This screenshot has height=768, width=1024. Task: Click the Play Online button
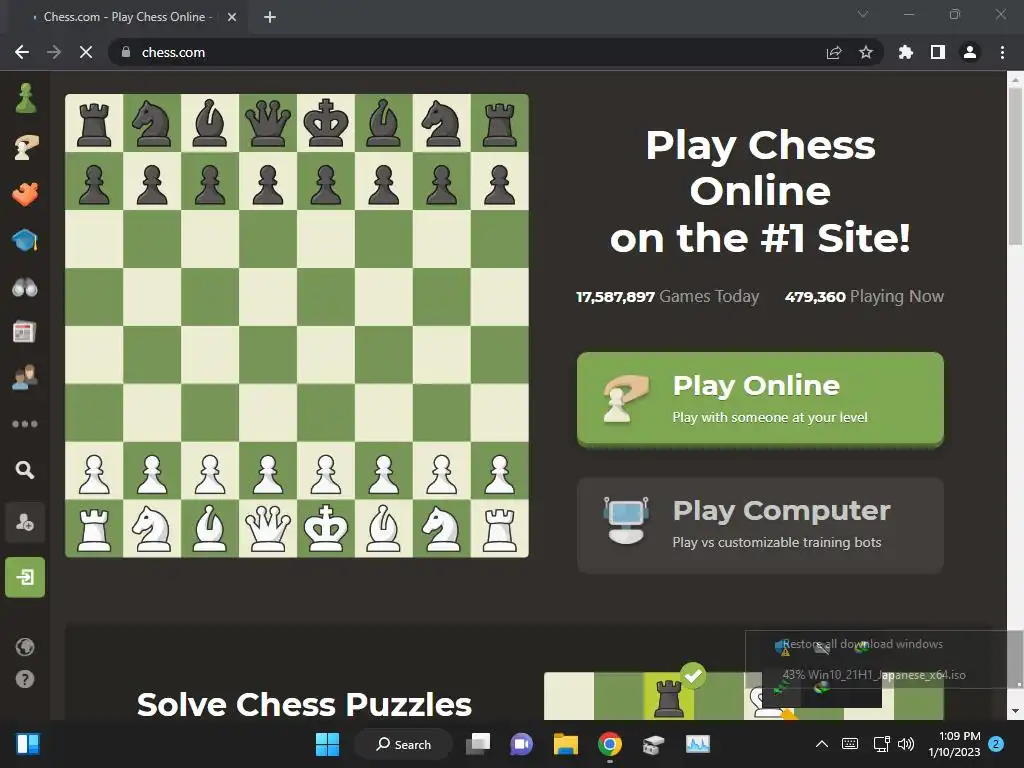[760, 400]
